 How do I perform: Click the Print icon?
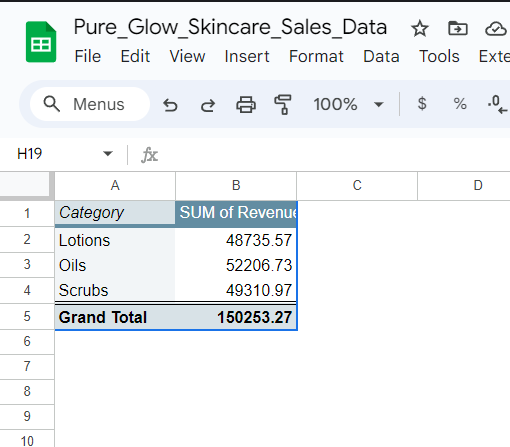pyautogui.click(x=246, y=105)
